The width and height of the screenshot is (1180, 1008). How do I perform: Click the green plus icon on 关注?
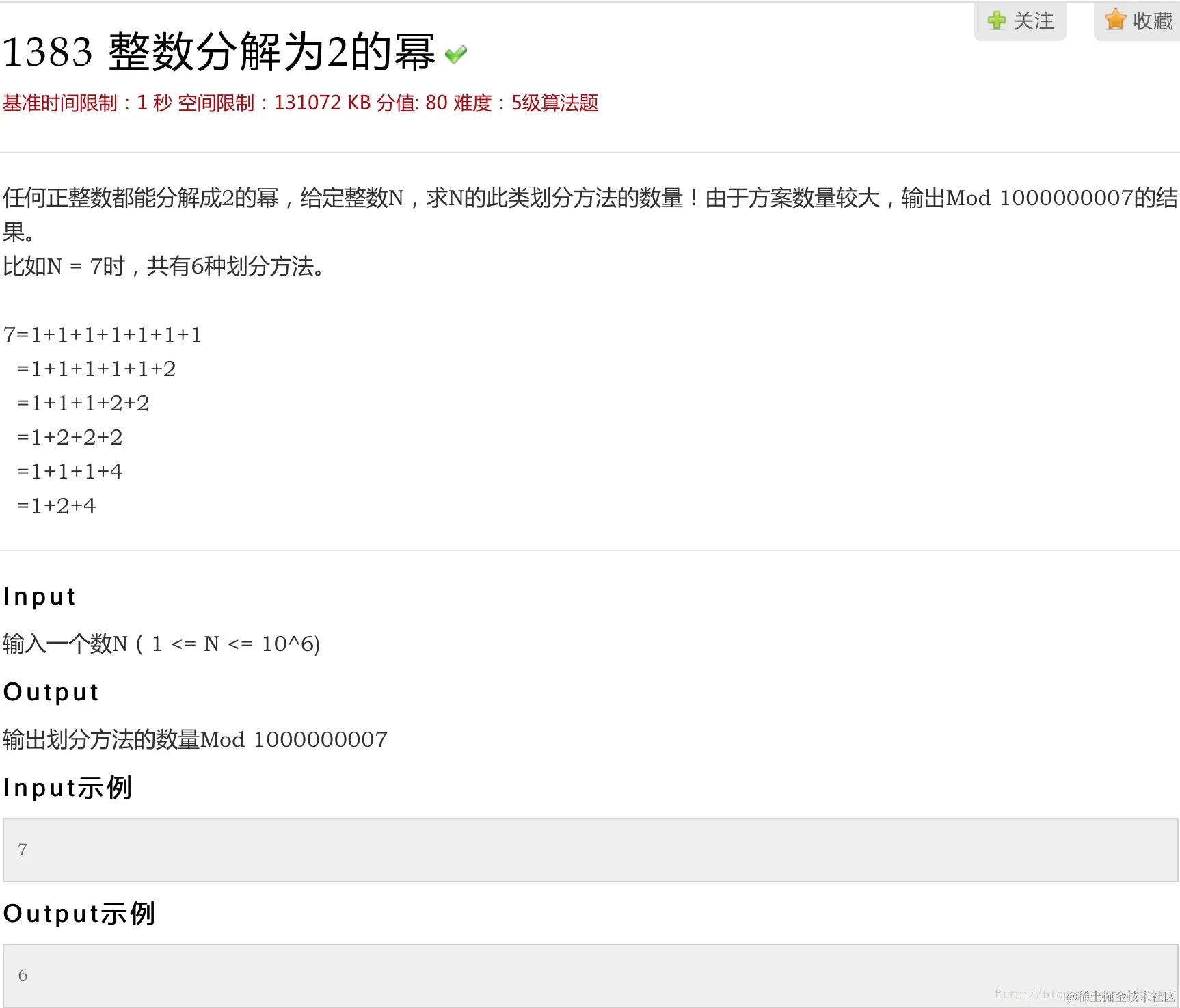click(997, 21)
